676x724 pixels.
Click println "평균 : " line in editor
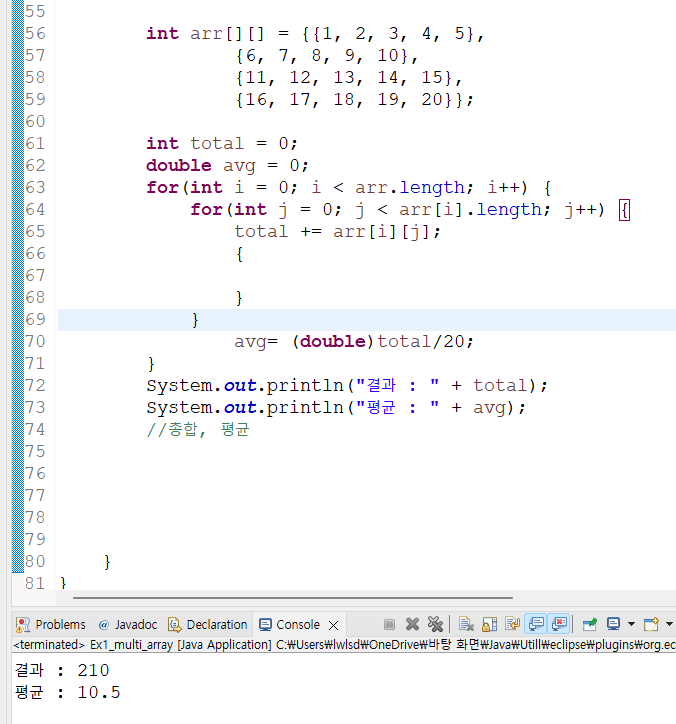336,408
